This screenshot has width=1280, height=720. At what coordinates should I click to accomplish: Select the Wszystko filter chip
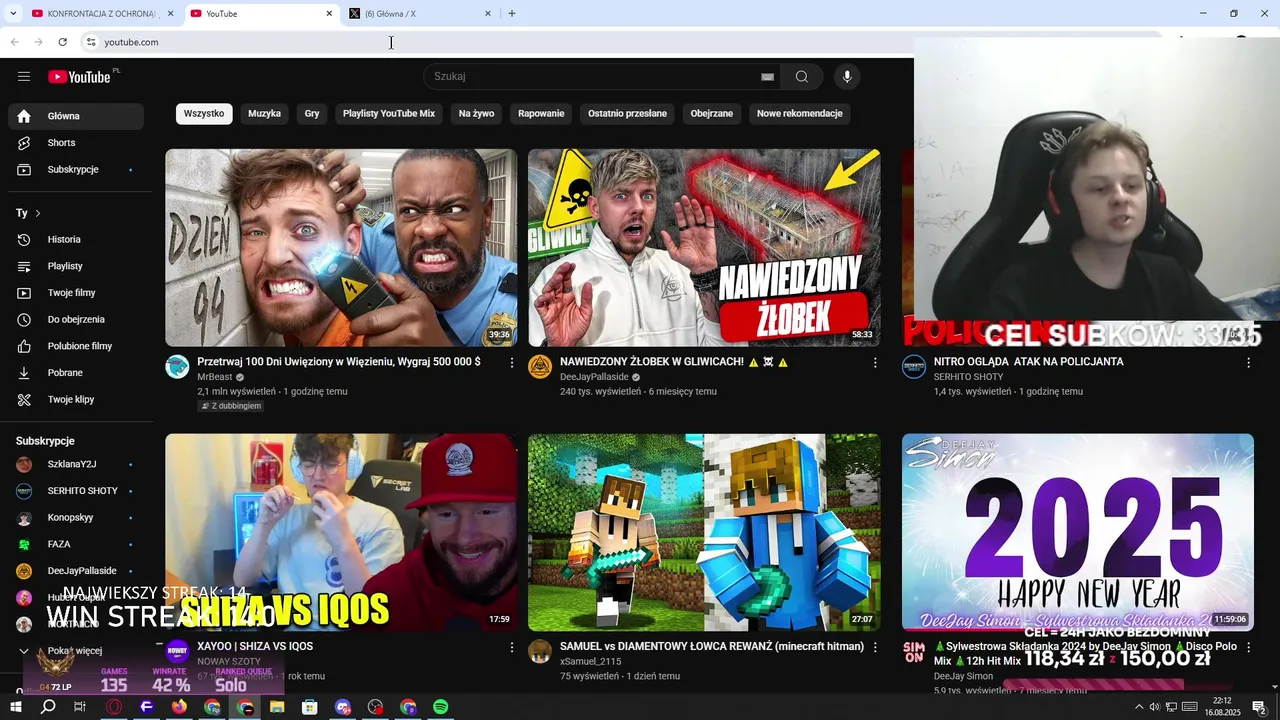[204, 114]
